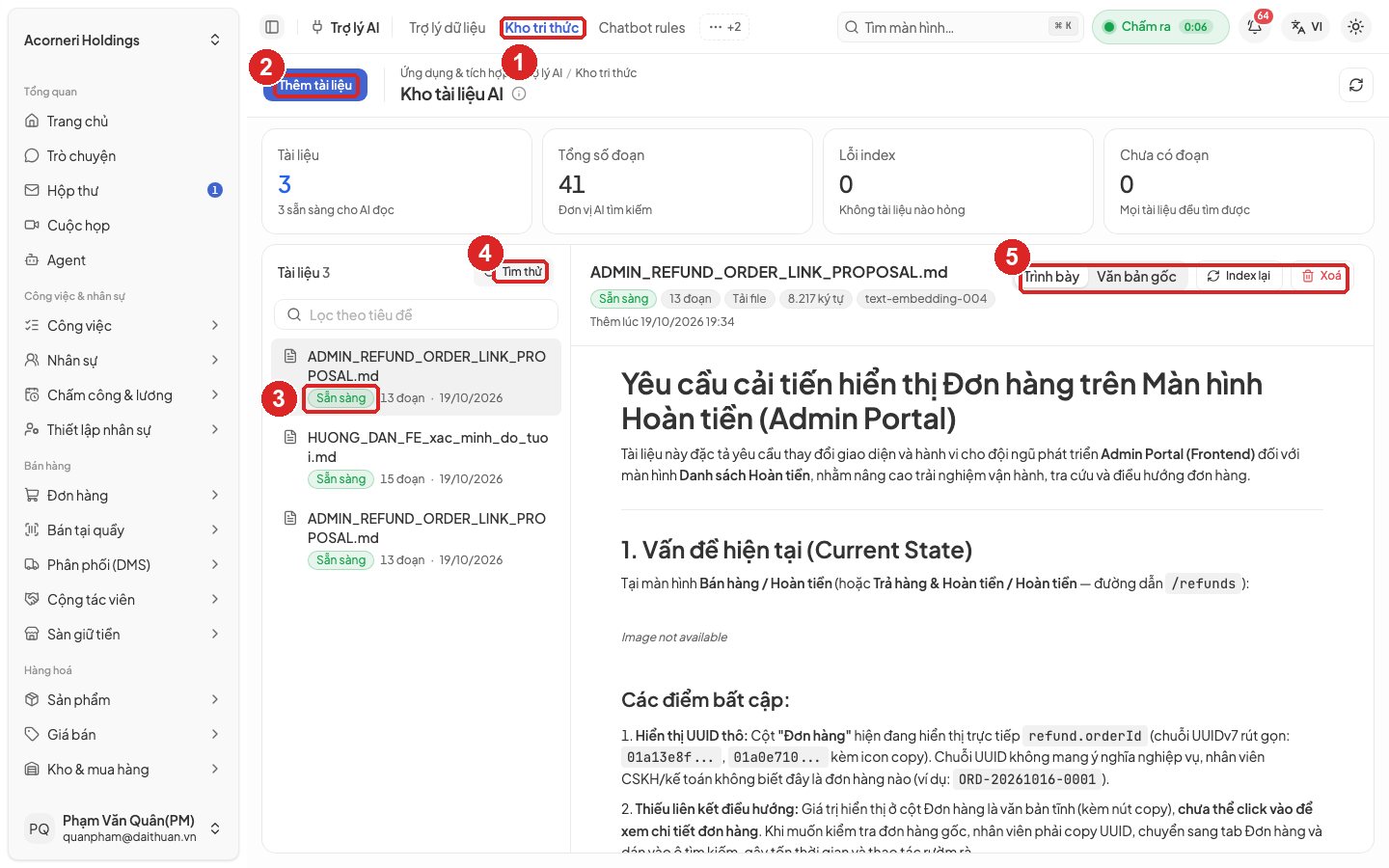Click the Cuộc họp video icon

[x=32, y=226]
